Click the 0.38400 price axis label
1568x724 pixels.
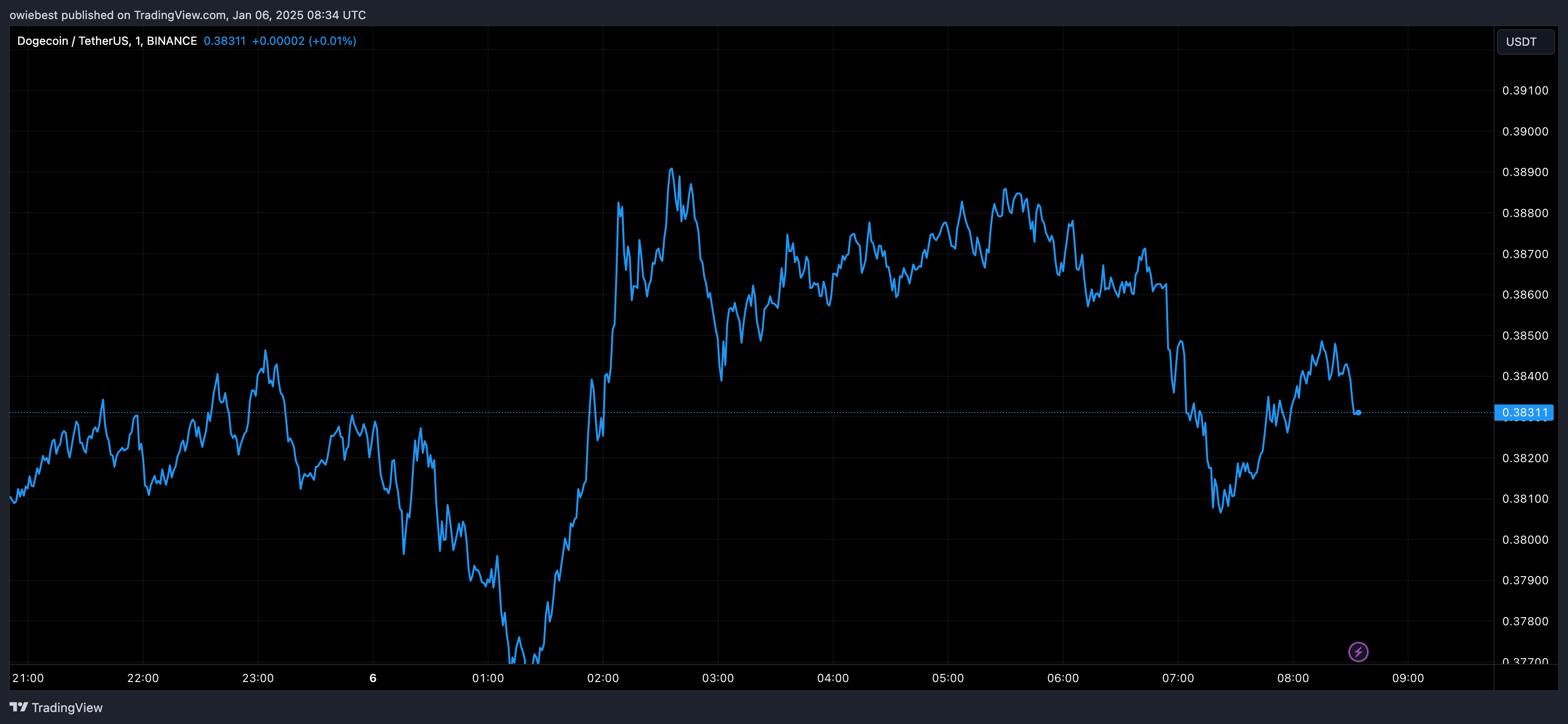[1525, 376]
